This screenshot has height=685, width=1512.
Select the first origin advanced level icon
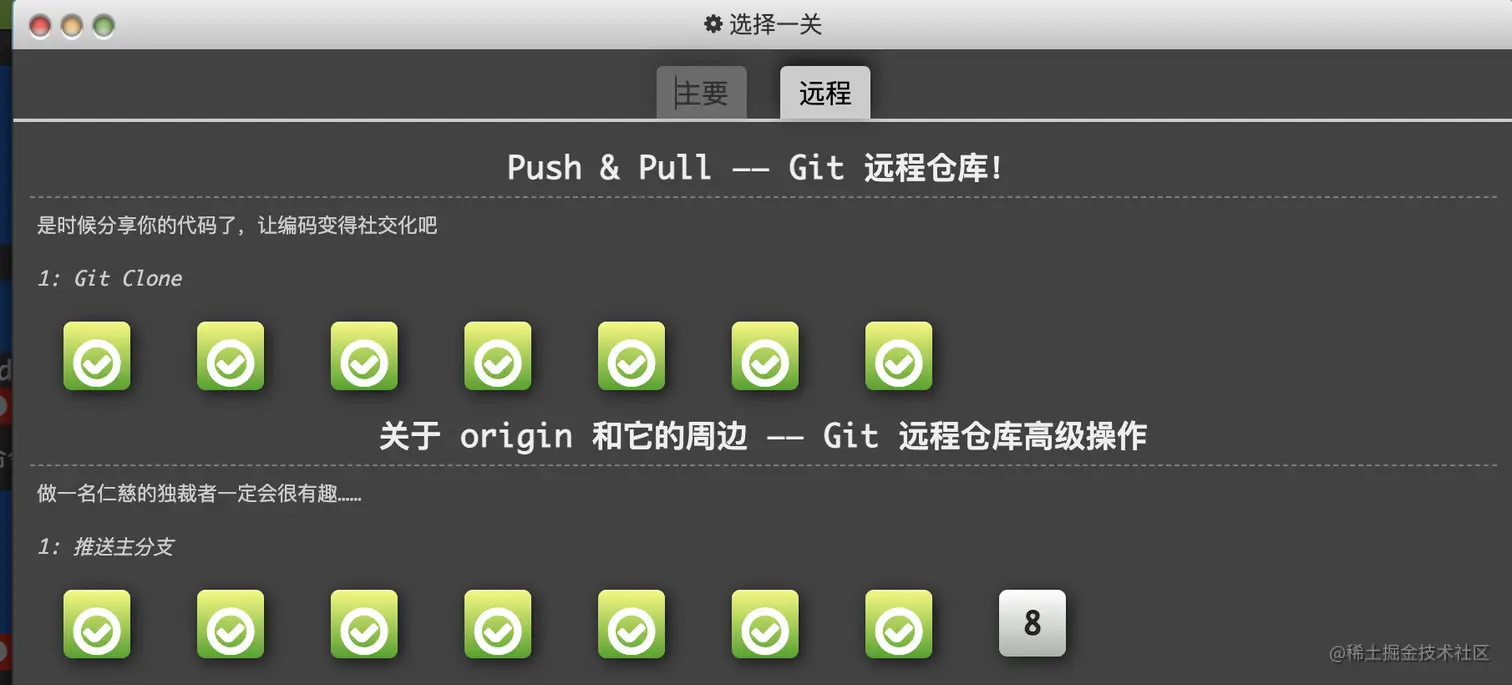(x=97, y=624)
